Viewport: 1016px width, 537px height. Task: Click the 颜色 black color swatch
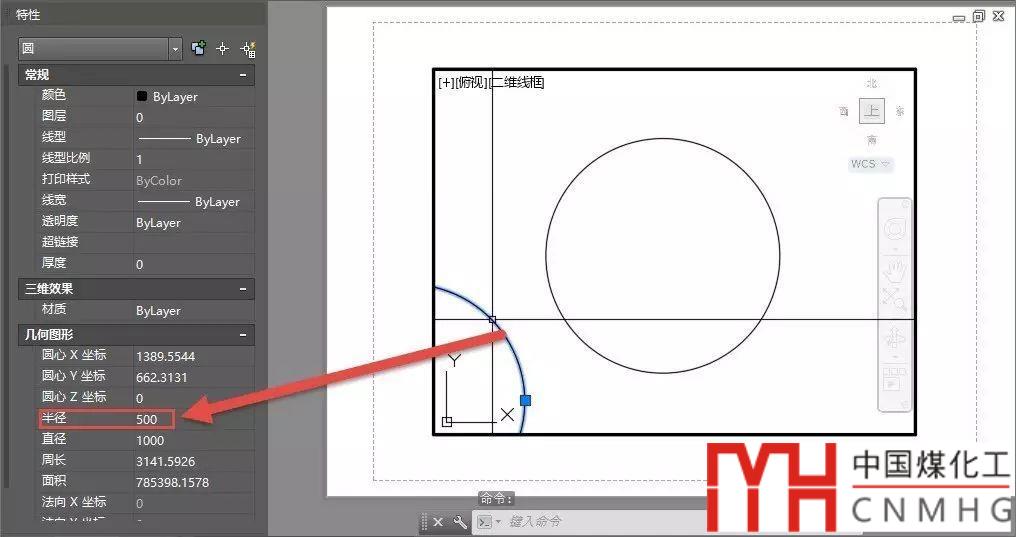(141, 96)
